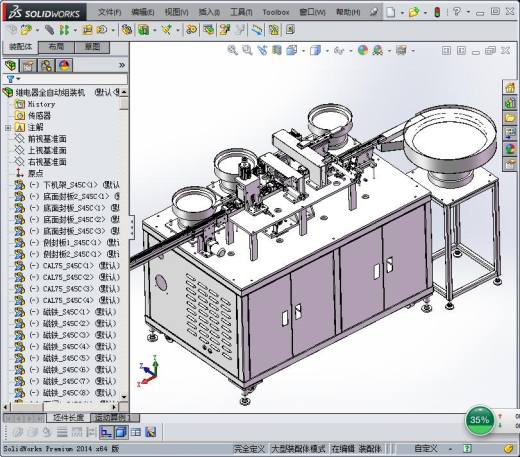
Task: Open the FeatureManager design tree tab icon
Action: (11, 66)
